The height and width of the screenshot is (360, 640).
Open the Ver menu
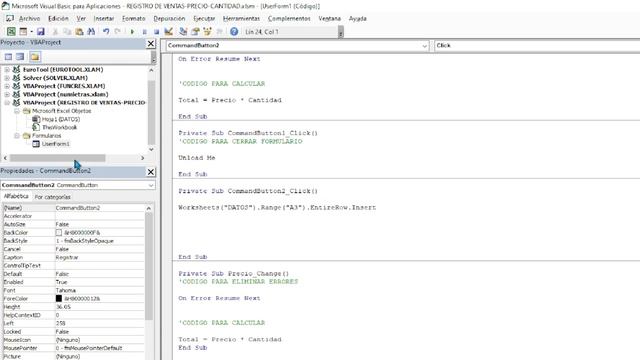pos(81,18)
